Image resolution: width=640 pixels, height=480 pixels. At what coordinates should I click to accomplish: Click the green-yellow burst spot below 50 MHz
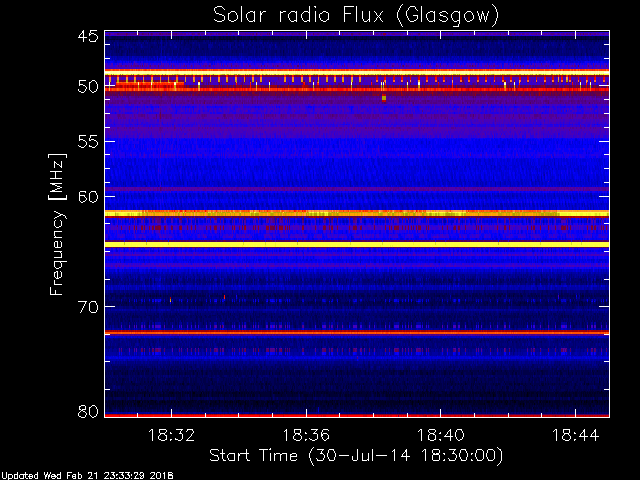coord(384,98)
